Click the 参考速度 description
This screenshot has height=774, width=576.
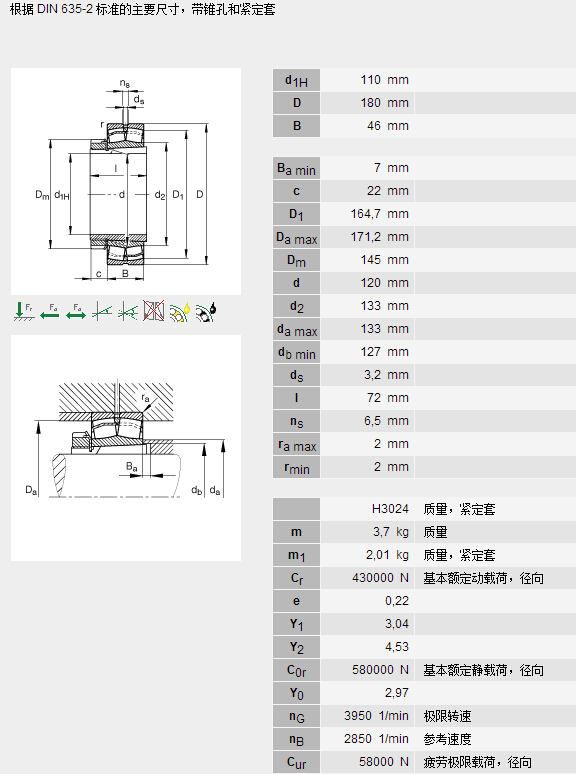[447, 739]
